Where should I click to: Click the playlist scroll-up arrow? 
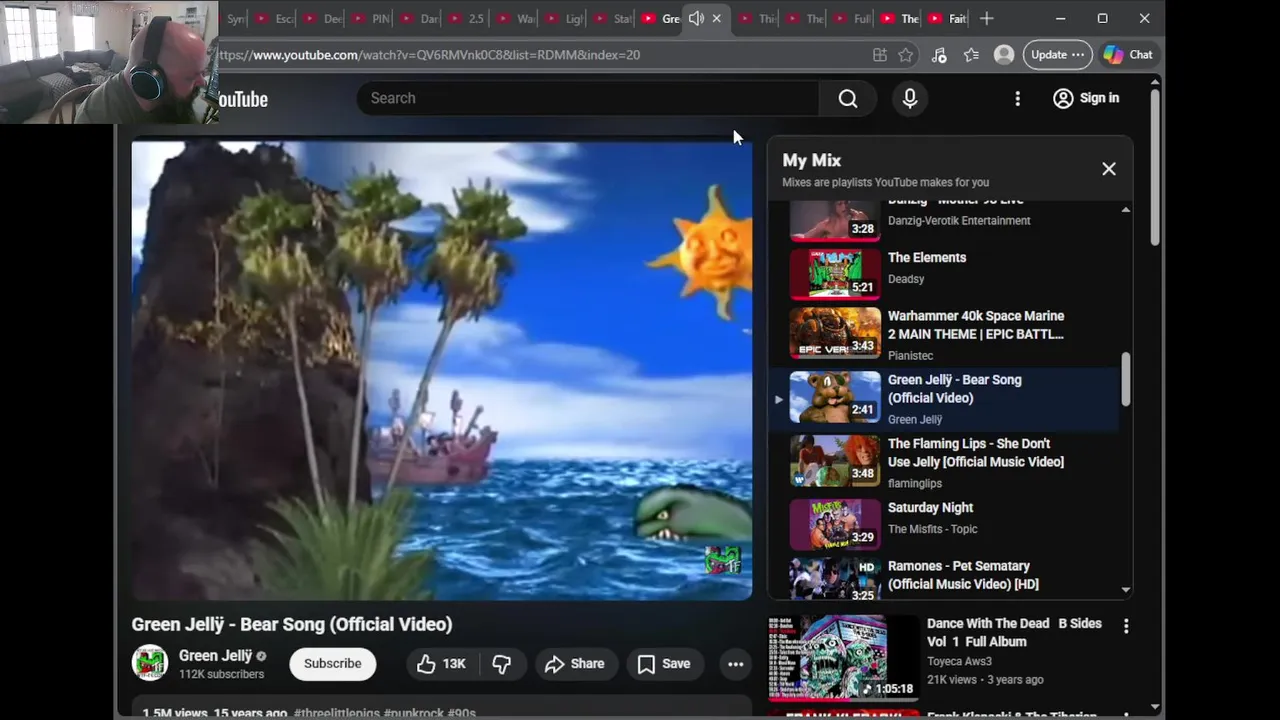[x=1126, y=210]
